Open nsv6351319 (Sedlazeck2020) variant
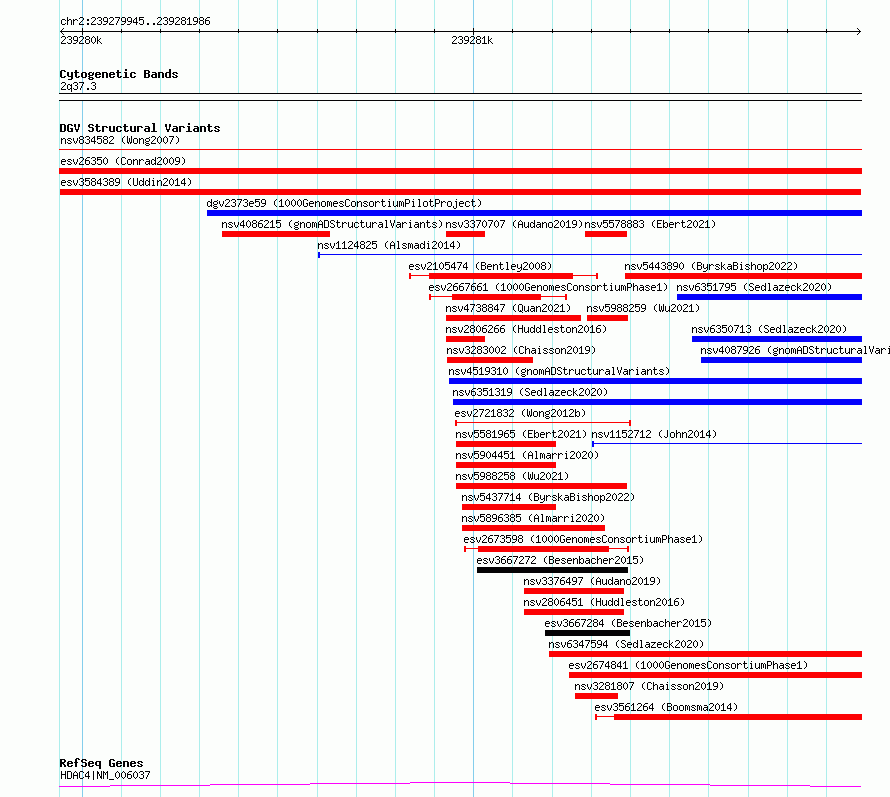 point(530,392)
